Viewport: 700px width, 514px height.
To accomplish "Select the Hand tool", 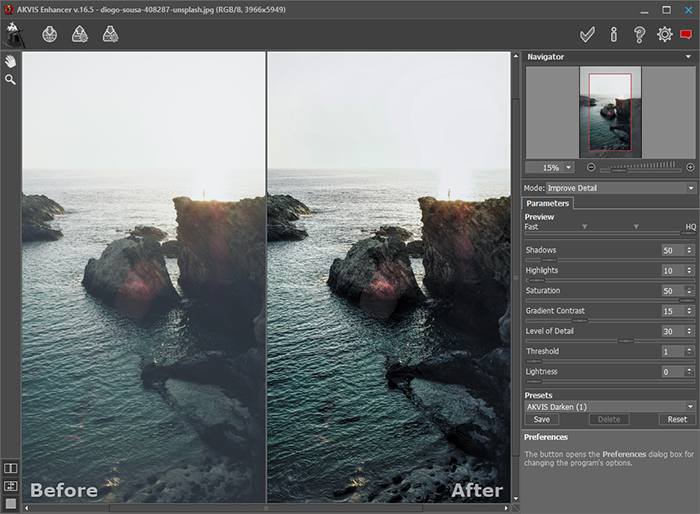I will coord(10,61).
